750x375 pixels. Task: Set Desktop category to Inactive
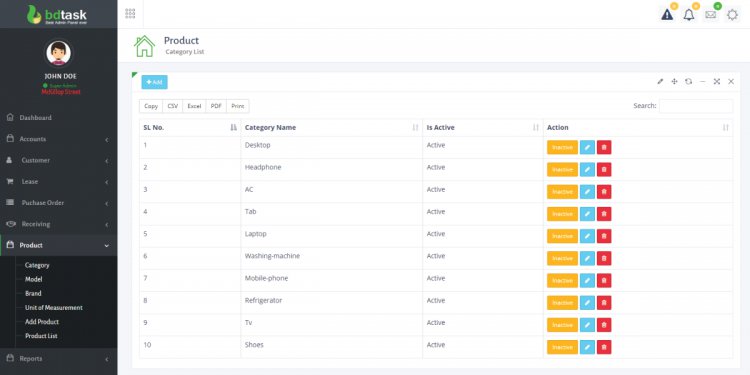[562, 147]
